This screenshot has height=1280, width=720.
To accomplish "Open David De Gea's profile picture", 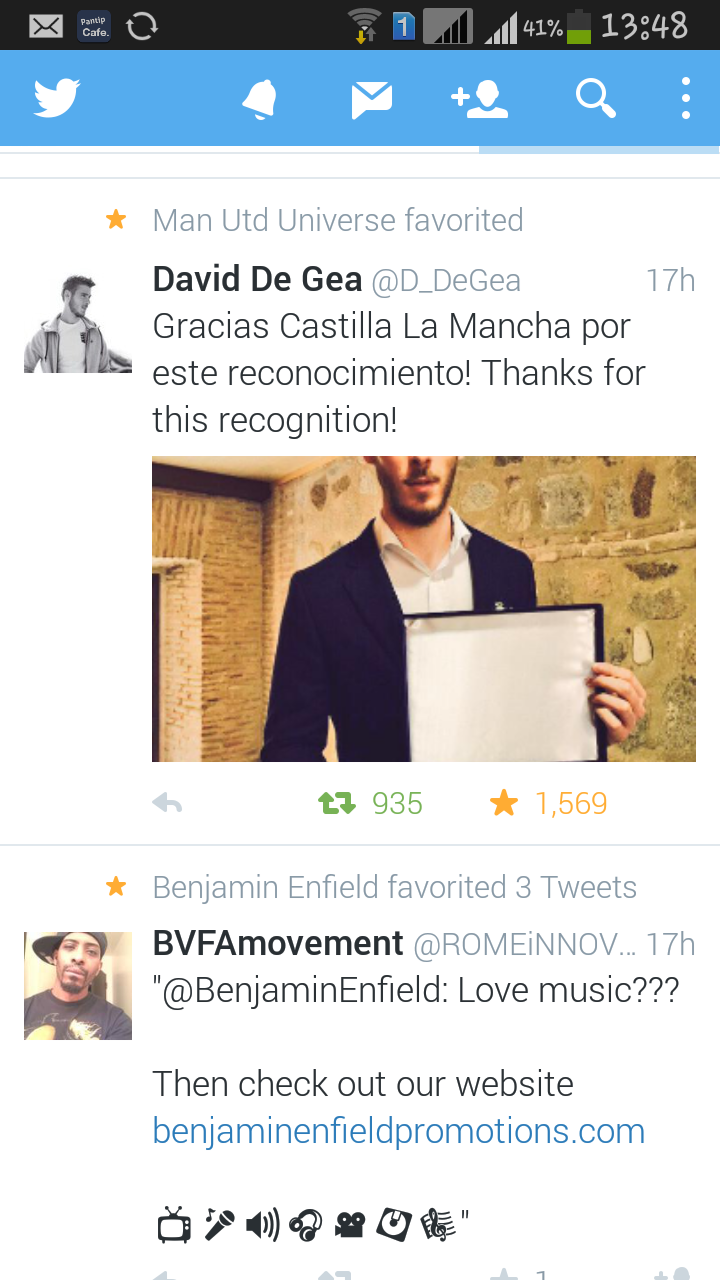I will (78, 319).
